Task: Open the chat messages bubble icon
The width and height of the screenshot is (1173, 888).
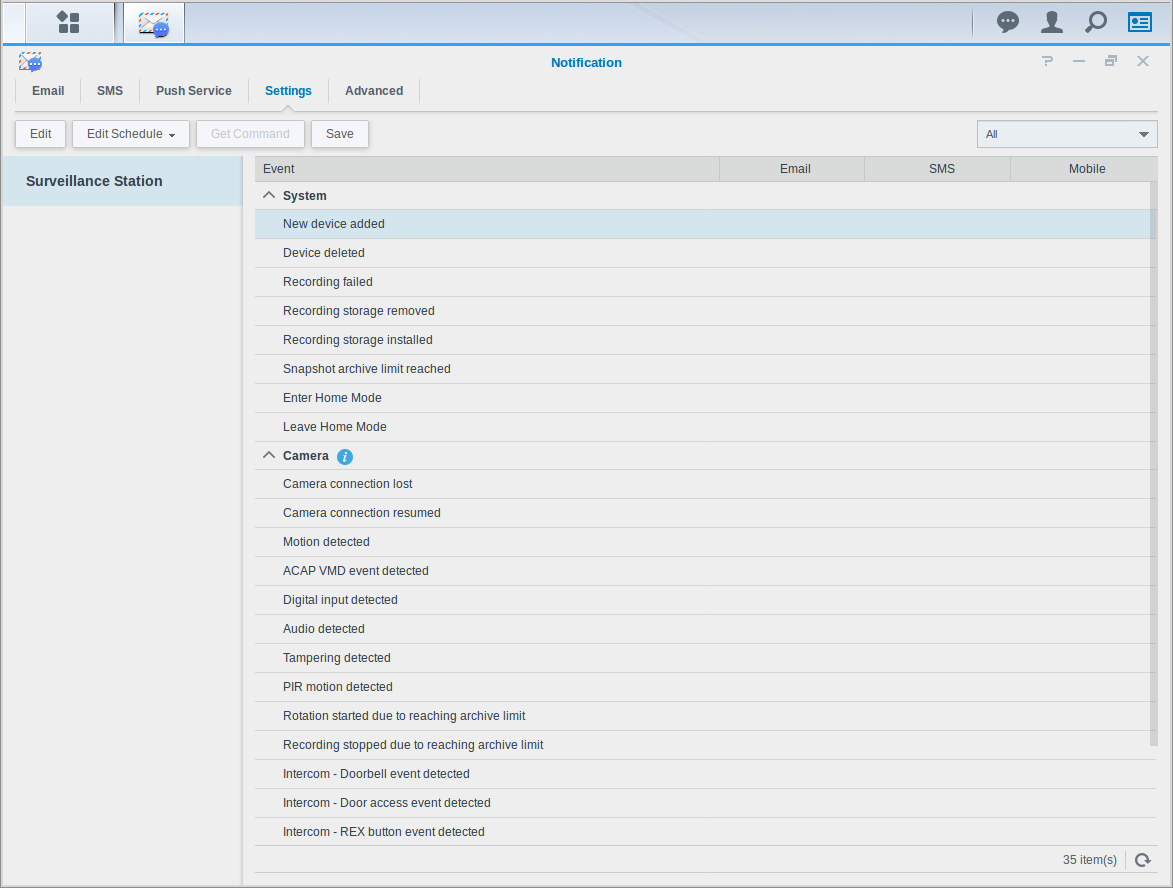Action: 1008,22
